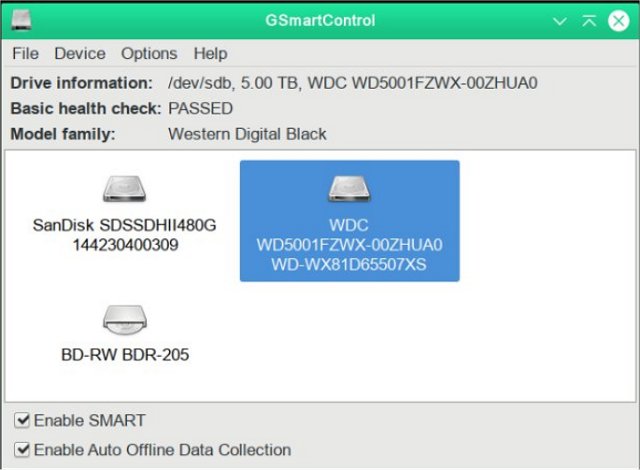
Task: Click the GSmartControl app icon in title bar
Action: pyautogui.click(x=21, y=20)
